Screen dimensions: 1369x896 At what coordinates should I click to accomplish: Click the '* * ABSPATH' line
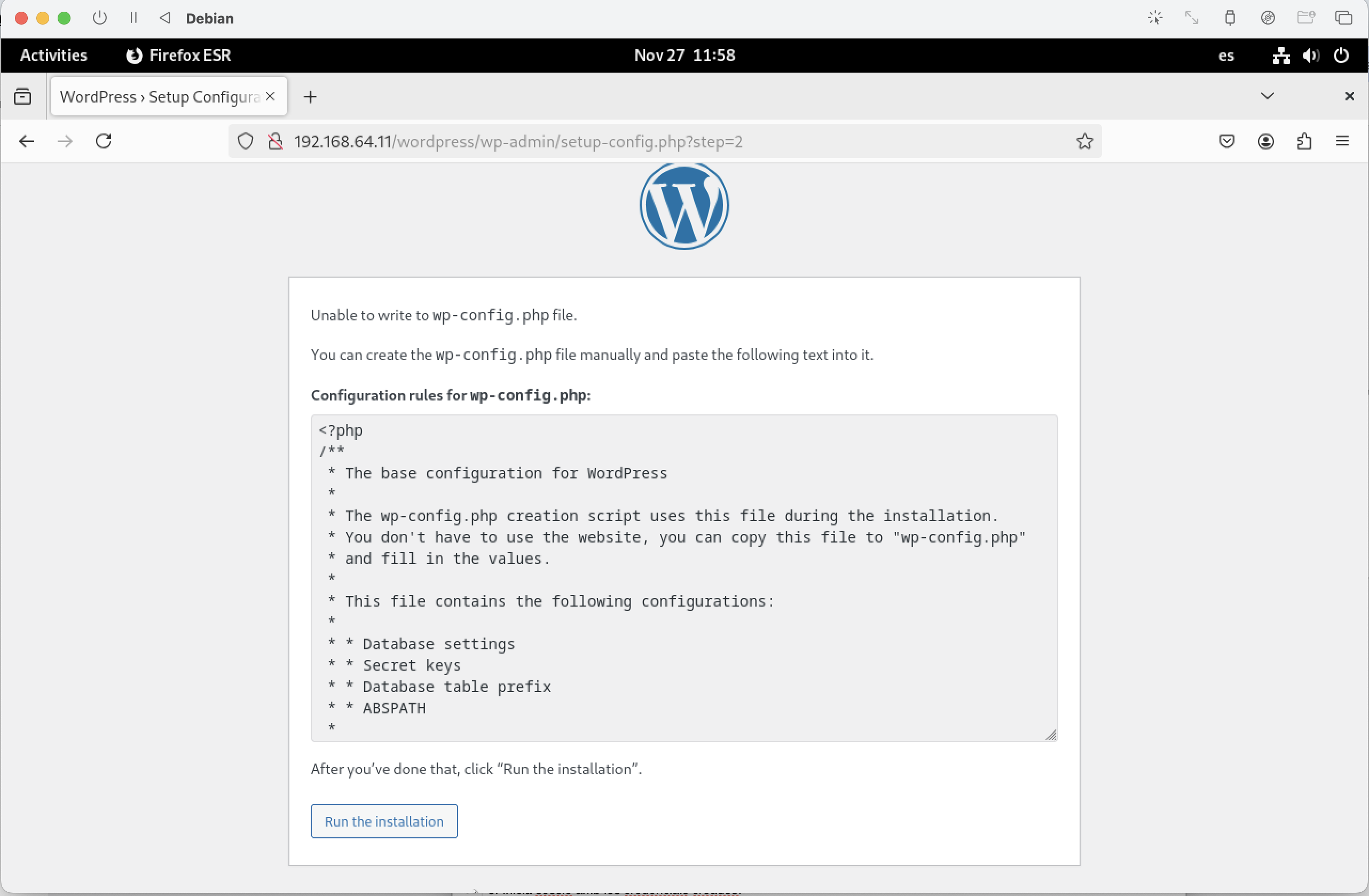pyautogui.click(x=376, y=708)
